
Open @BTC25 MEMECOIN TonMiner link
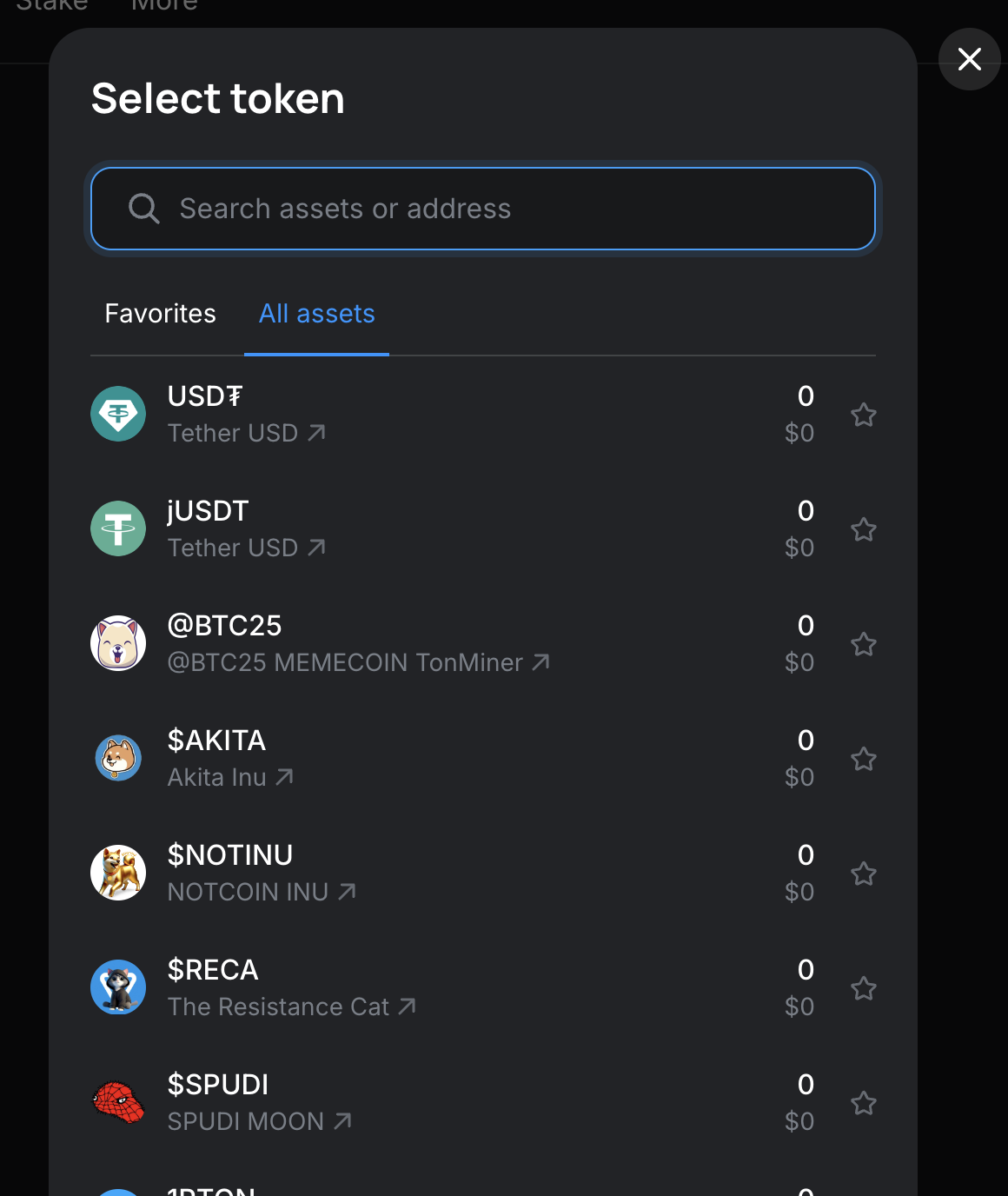click(x=359, y=662)
